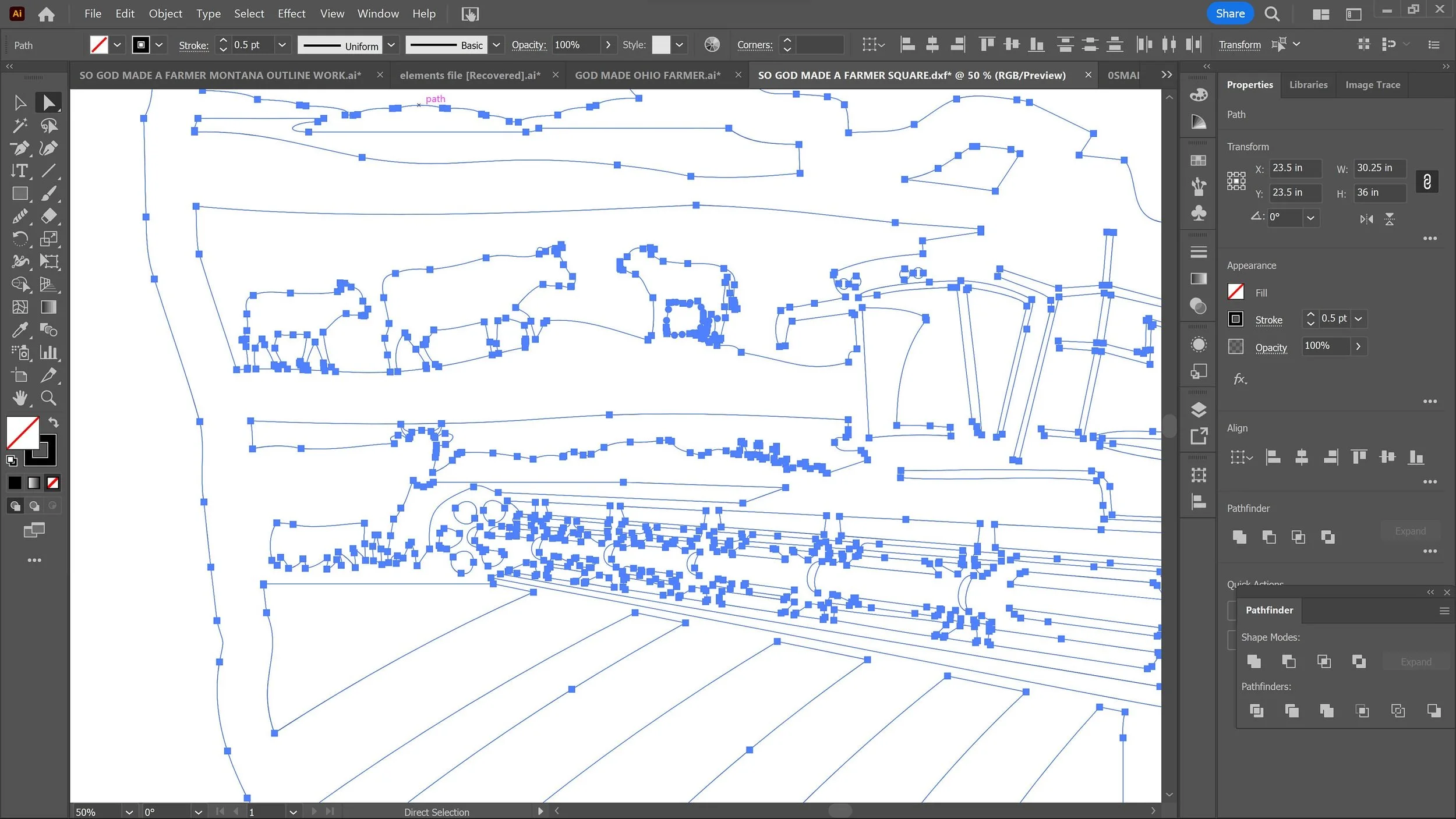Viewport: 1456px width, 819px height.
Task: Toggle constrain width and height proportions
Action: pos(1427,182)
